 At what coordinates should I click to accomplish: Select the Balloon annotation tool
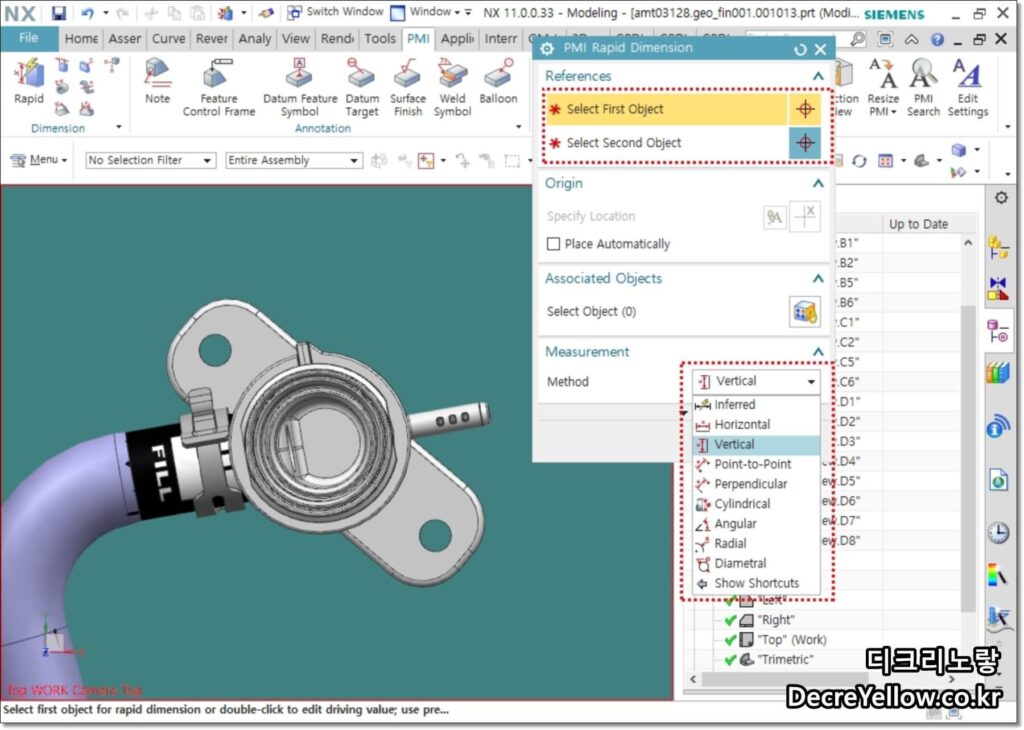point(498,81)
